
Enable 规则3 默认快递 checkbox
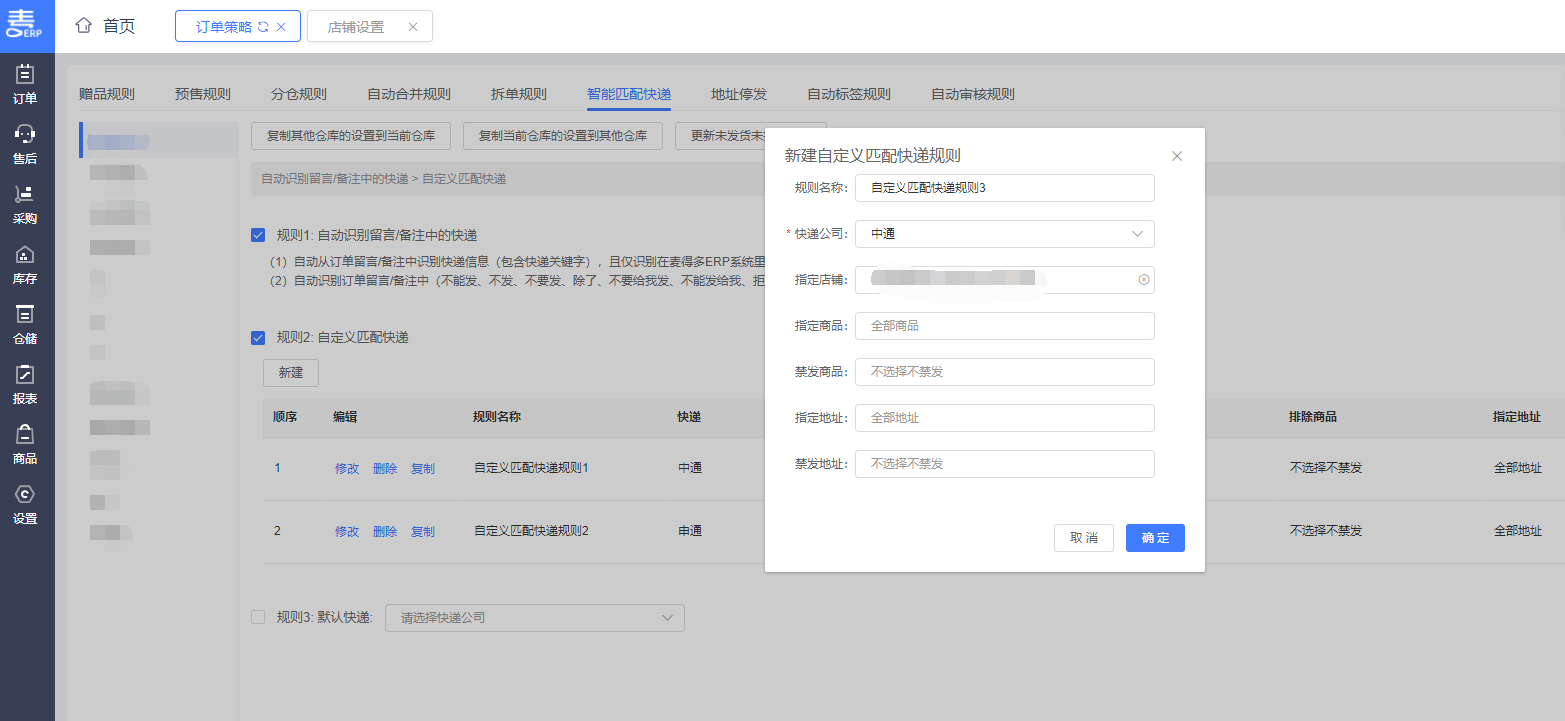[258, 617]
